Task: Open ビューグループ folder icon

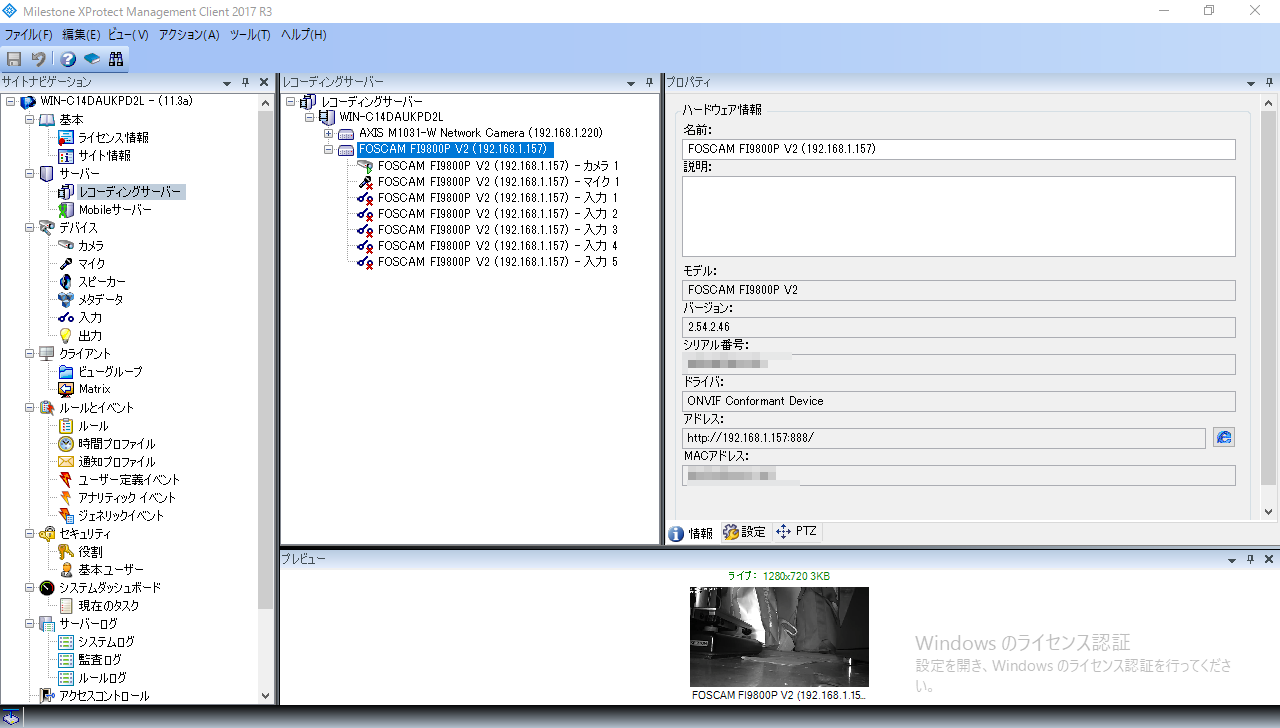Action: 66,372
